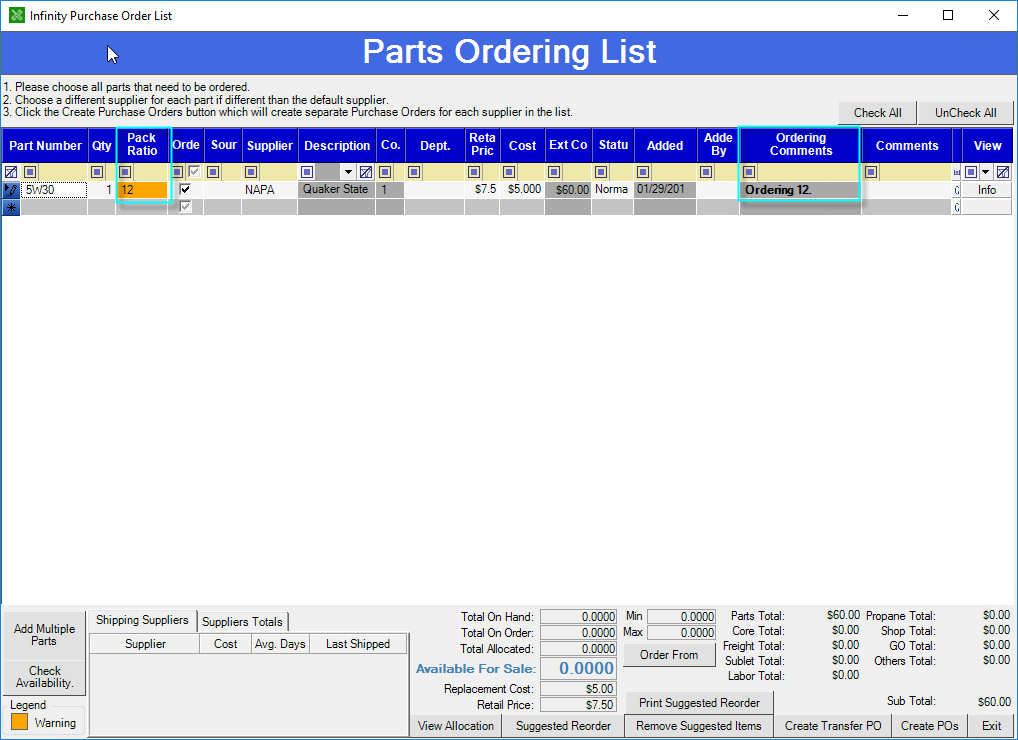1018x740 pixels.
Task: Click the Last Shipped column header
Action: point(358,644)
